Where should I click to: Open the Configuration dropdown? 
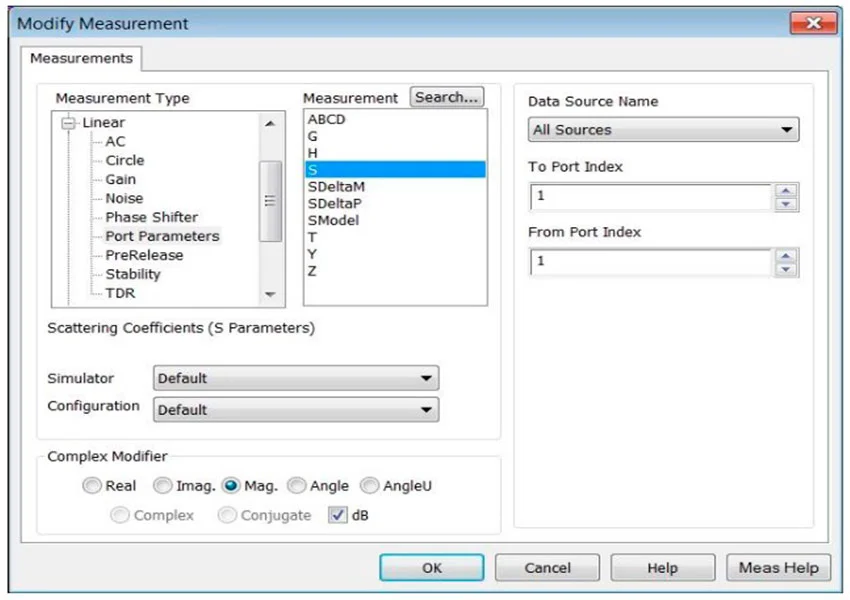[295, 410]
